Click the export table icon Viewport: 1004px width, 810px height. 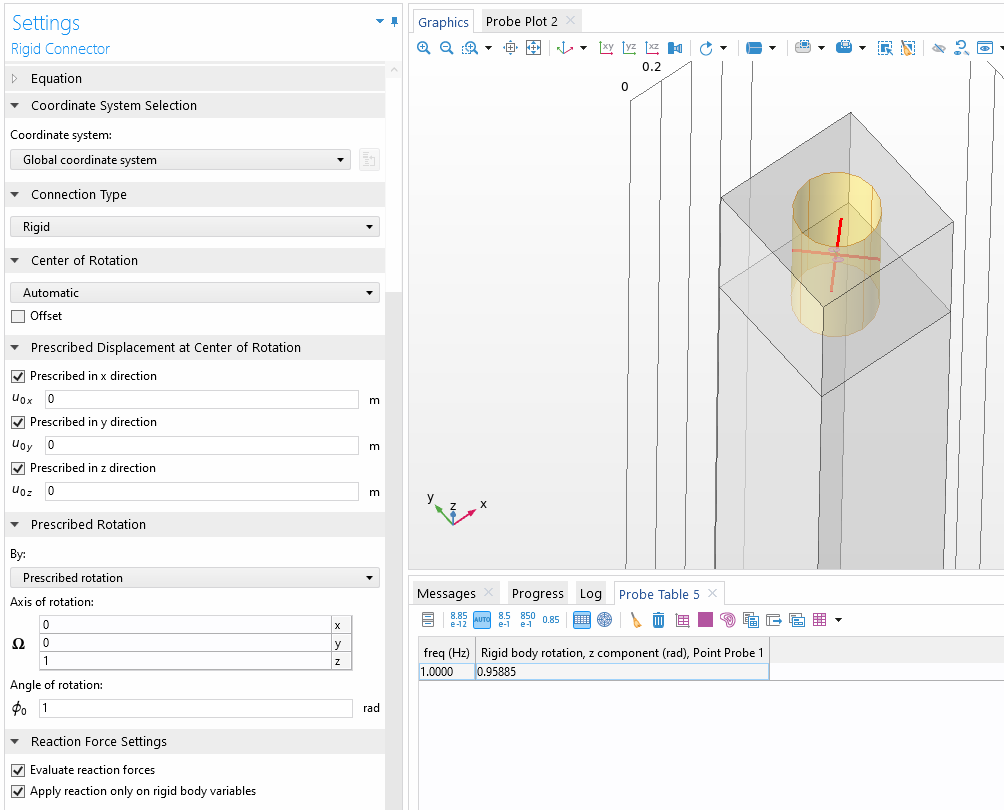pos(773,620)
